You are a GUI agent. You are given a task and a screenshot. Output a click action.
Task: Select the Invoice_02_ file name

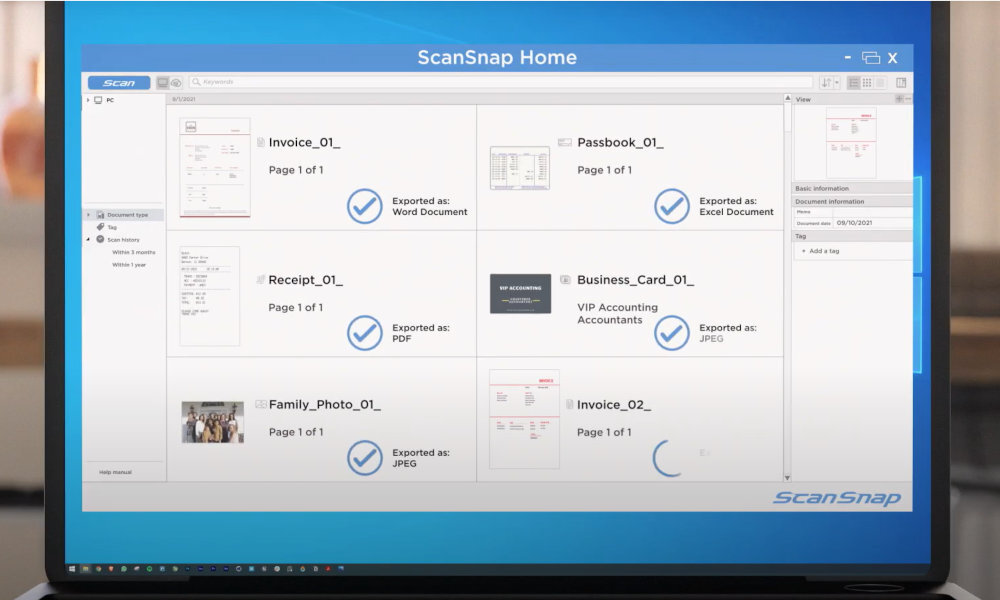coord(614,405)
